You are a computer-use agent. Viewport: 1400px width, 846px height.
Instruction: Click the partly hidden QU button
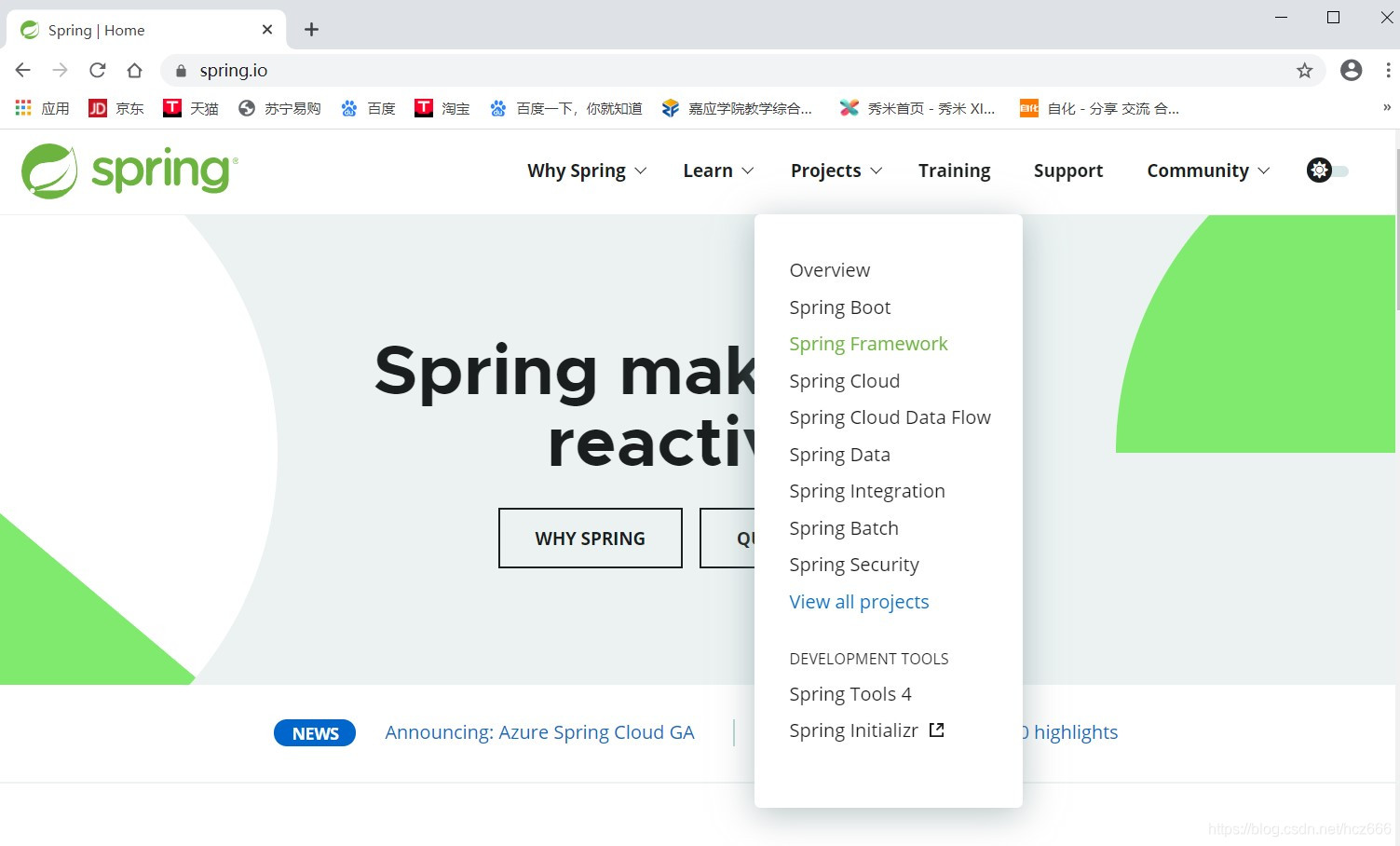click(727, 539)
